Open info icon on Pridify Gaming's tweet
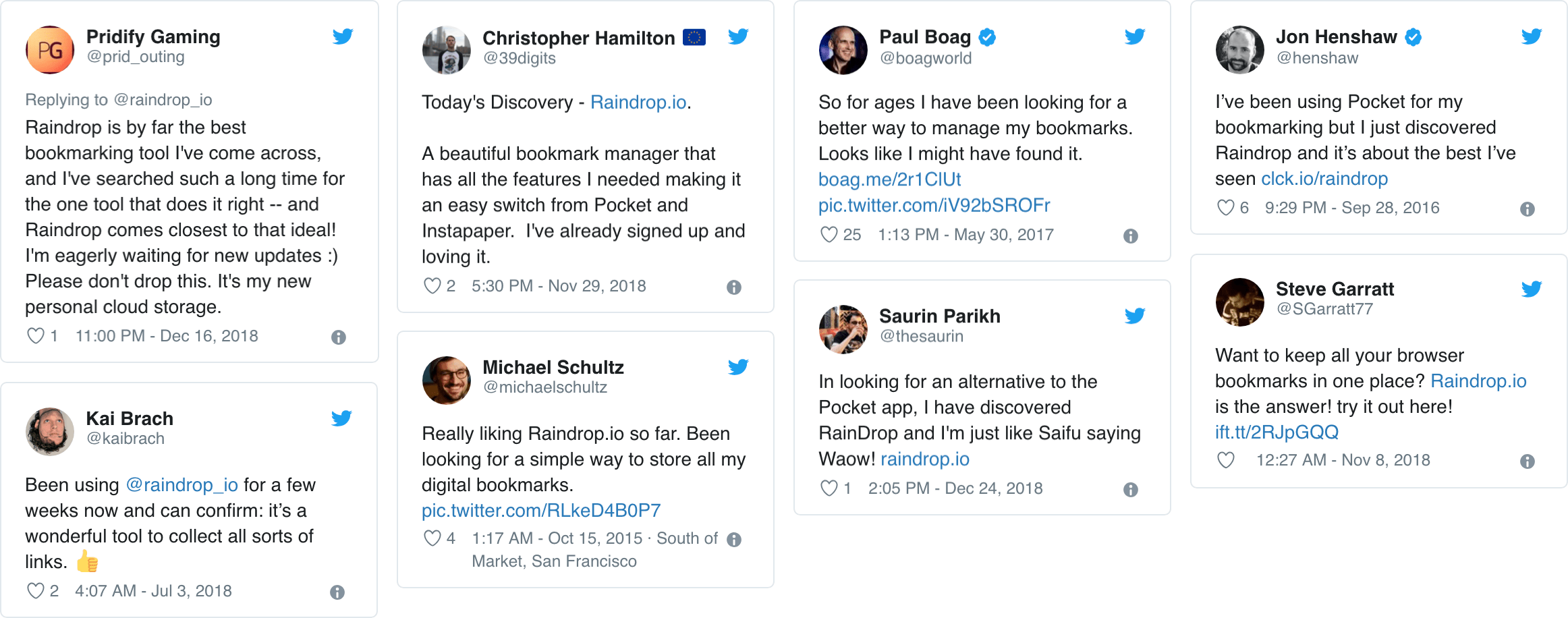 coord(339,337)
